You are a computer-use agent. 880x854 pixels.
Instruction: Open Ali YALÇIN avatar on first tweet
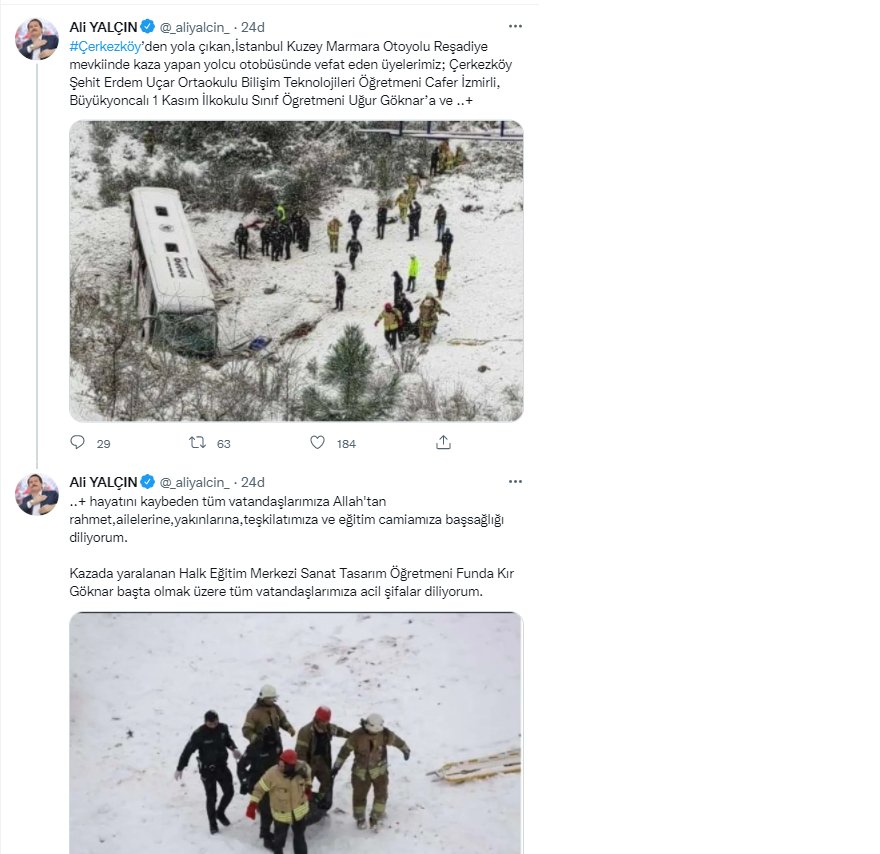click(x=36, y=39)
